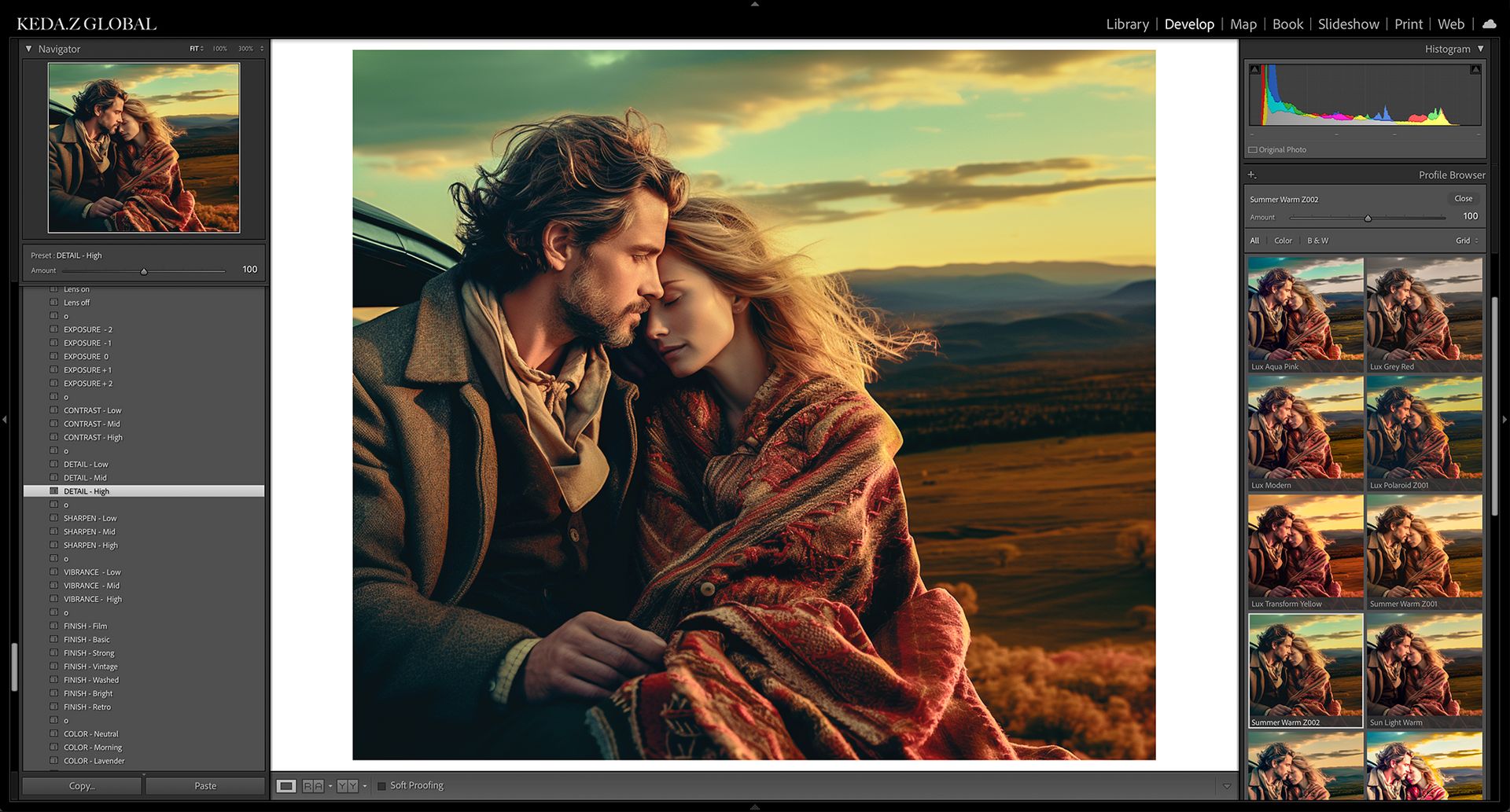Click the YY reference view icon

coord(348,786)
